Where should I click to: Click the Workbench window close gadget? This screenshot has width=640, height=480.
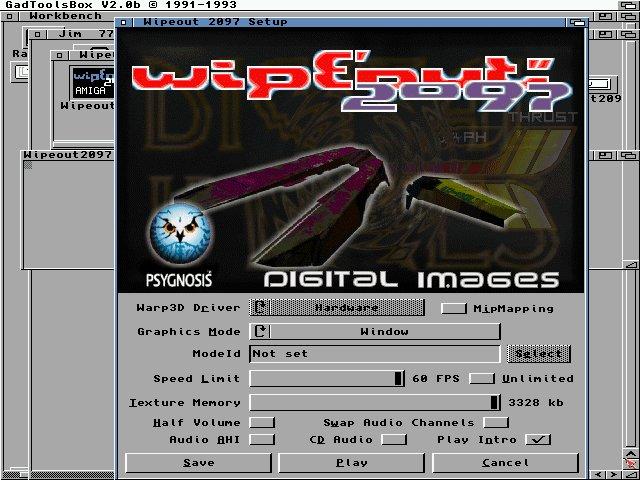click(9, 16)
